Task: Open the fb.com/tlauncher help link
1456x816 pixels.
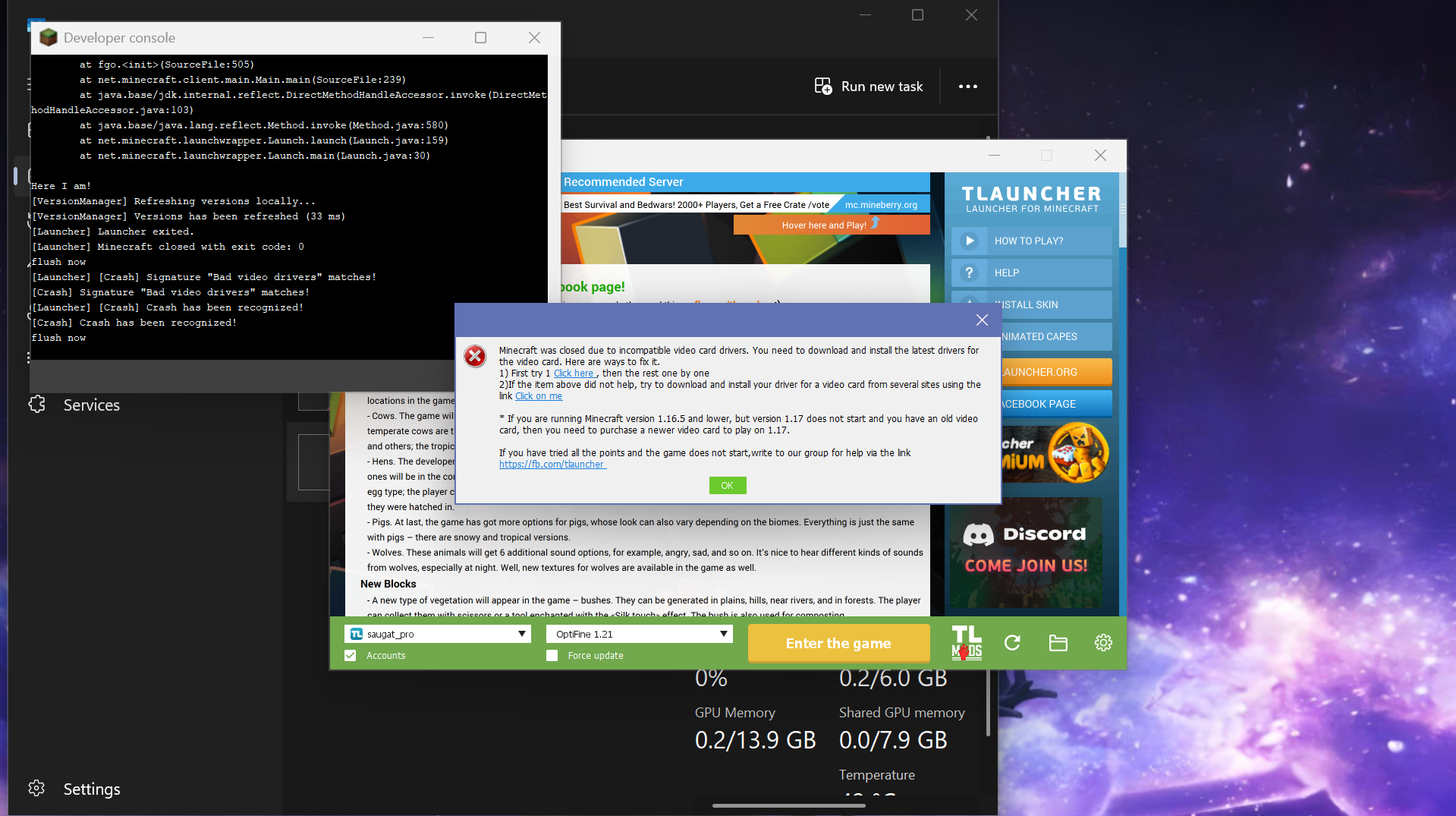Action: tap(552, 465)
